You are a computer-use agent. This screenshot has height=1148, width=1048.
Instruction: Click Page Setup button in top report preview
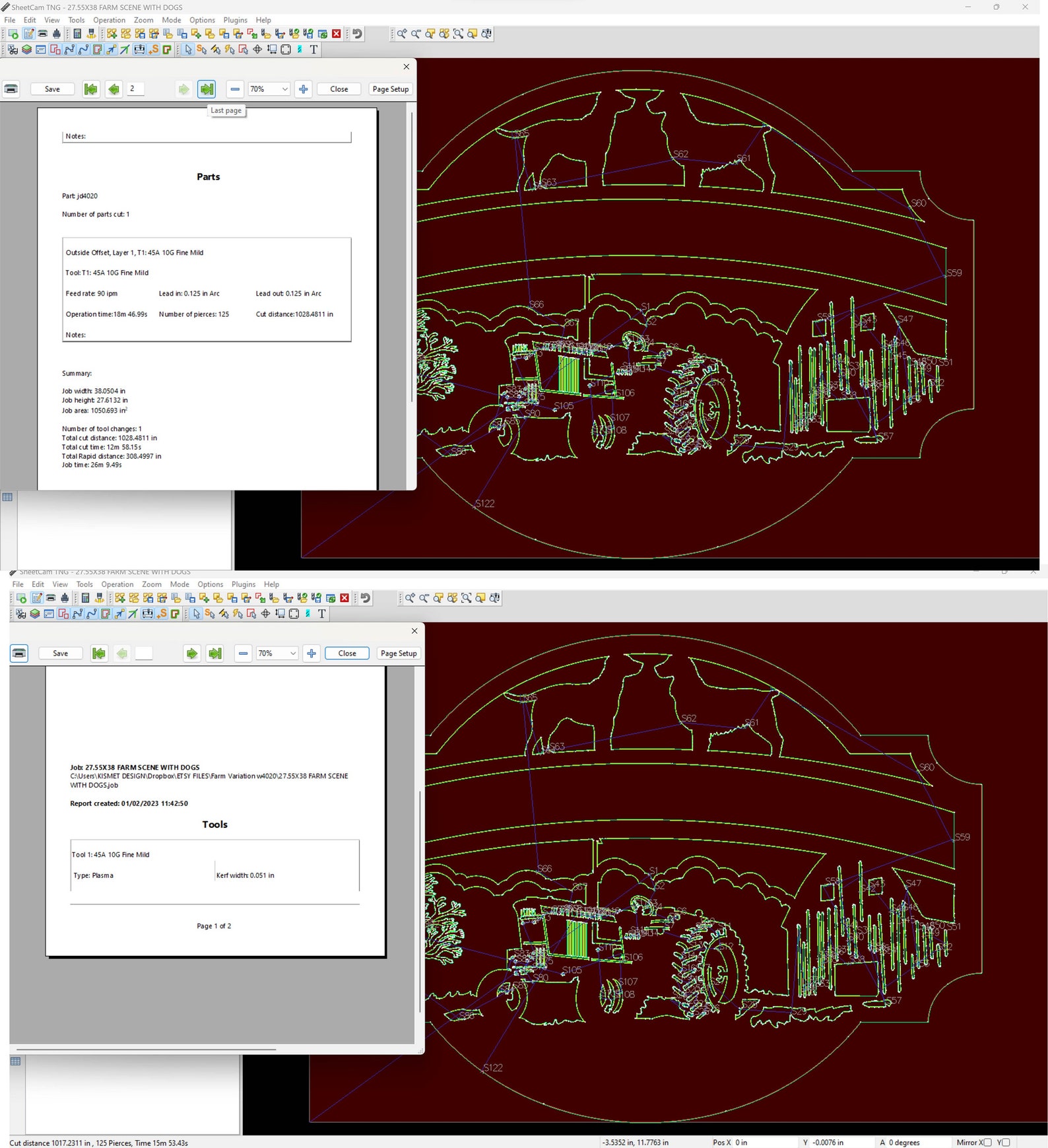pyautogui.click(x=391, y=89)
